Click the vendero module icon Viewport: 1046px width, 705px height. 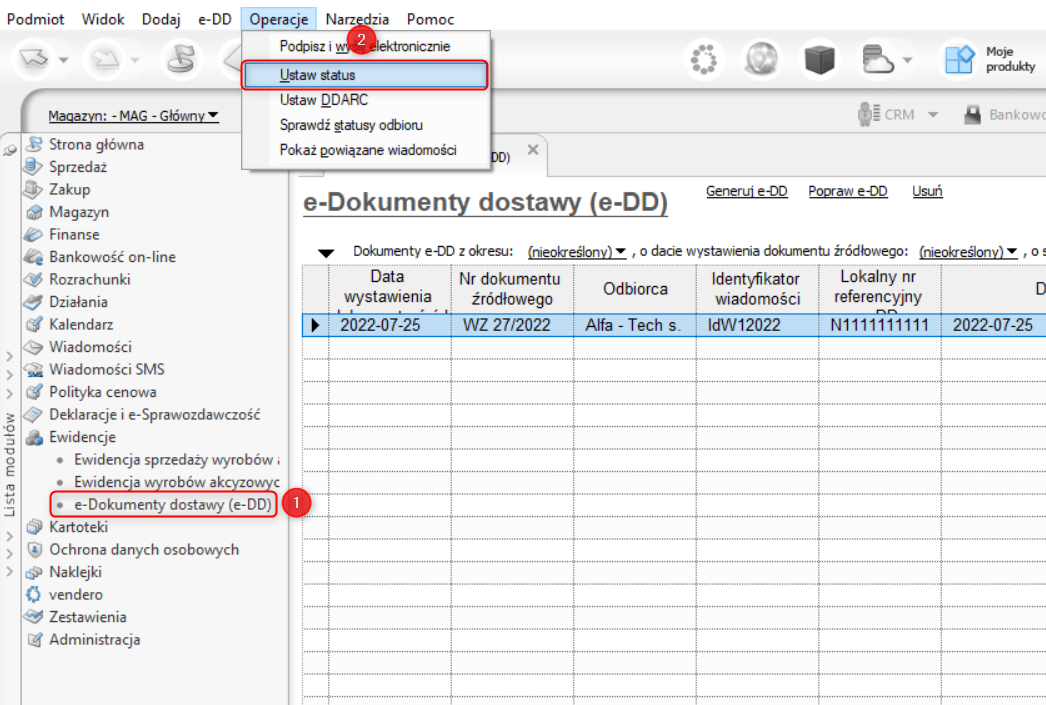coord(34,594)
